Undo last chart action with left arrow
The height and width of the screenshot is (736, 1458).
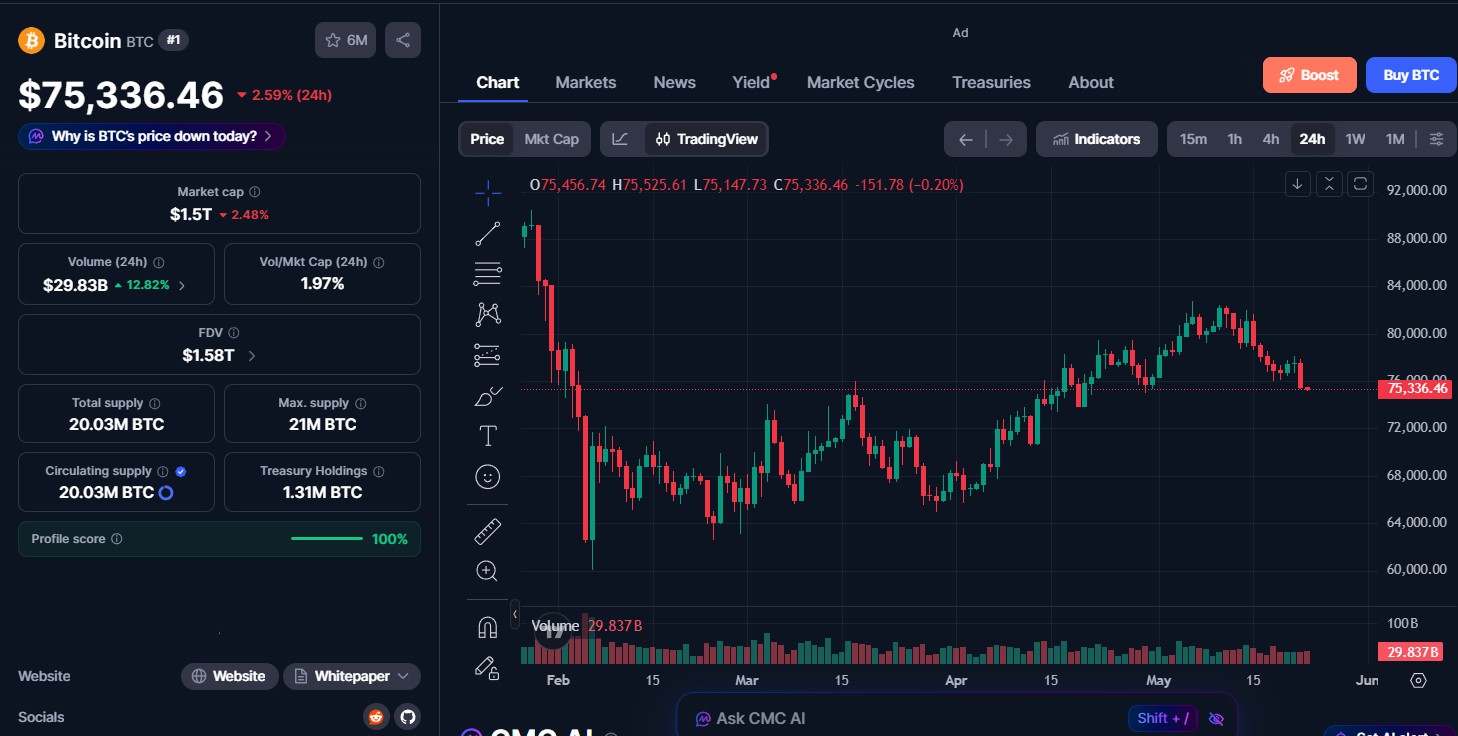coord(965,139)
